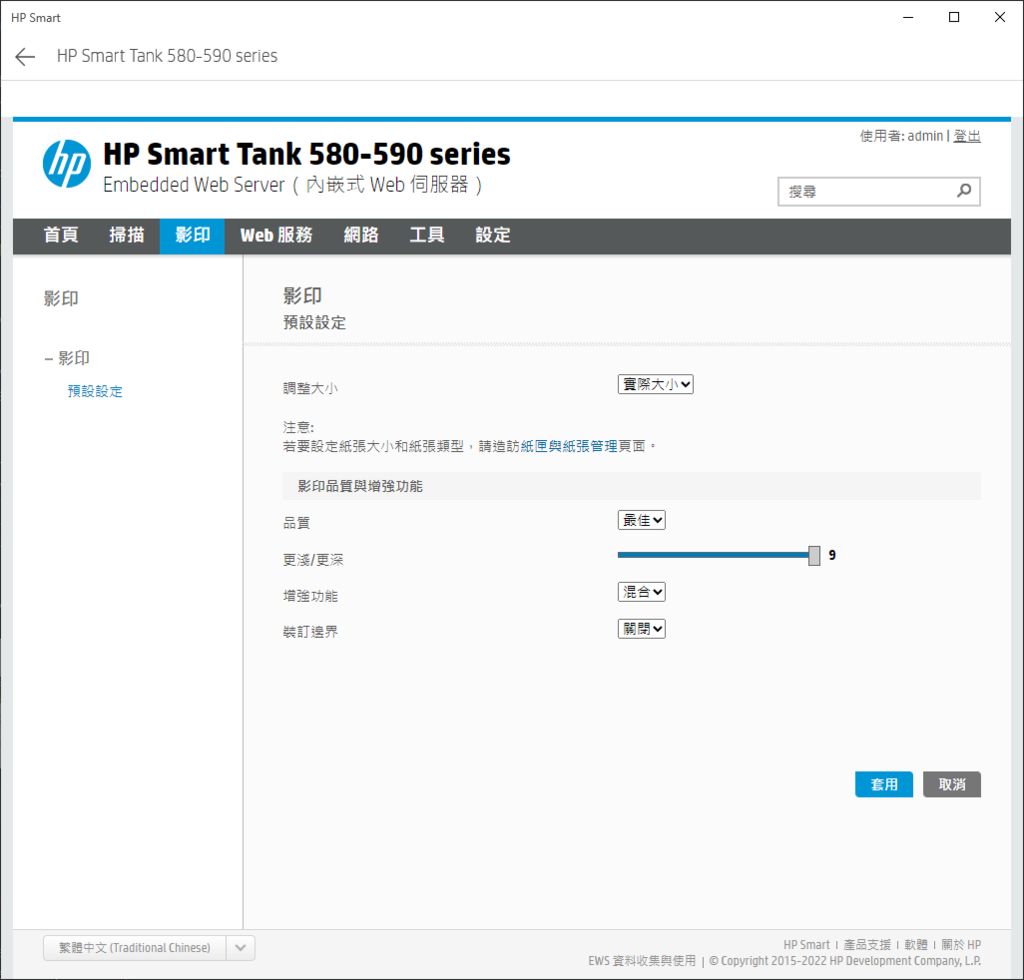Click the search magnifier icon
The image size is (1024, 980).
[x=964, y=191]
